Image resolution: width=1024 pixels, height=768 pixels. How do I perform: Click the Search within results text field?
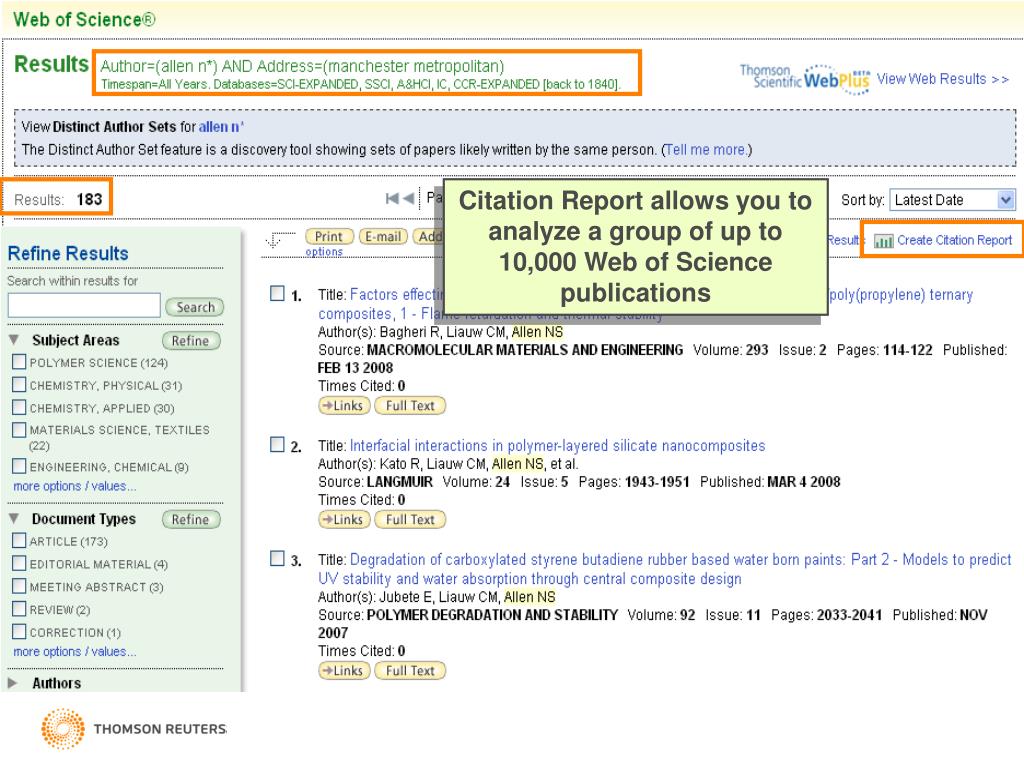pyautogui.click(x=84, y=305)
